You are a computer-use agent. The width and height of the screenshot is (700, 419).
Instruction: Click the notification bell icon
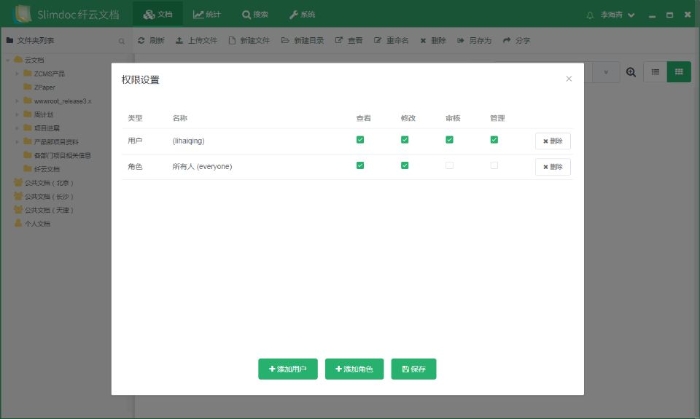pyautogui.click(x=590, y=15)
